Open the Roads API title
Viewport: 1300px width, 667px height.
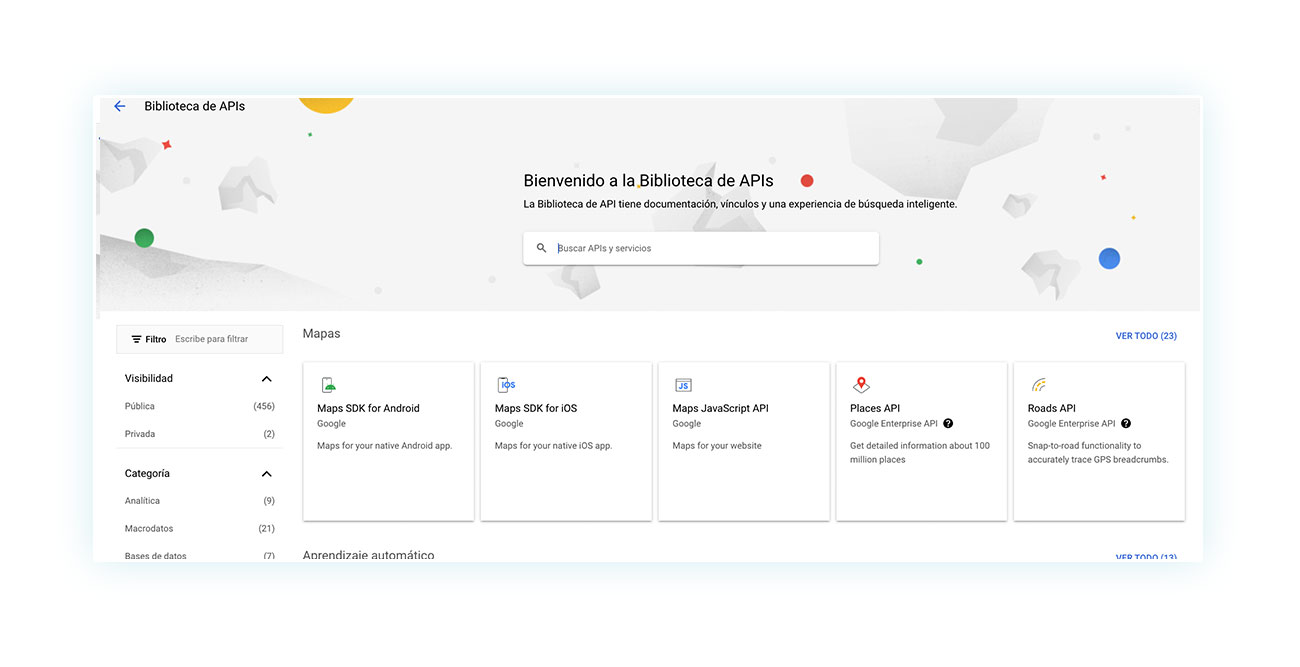[x=1052, y=408]
